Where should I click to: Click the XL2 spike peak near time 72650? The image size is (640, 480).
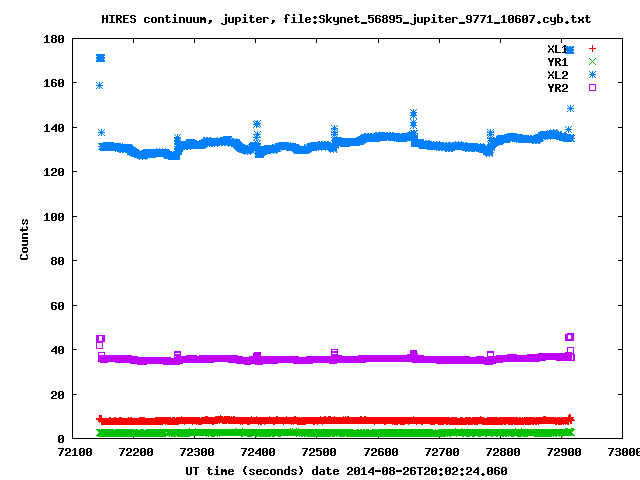pos(413,113)
